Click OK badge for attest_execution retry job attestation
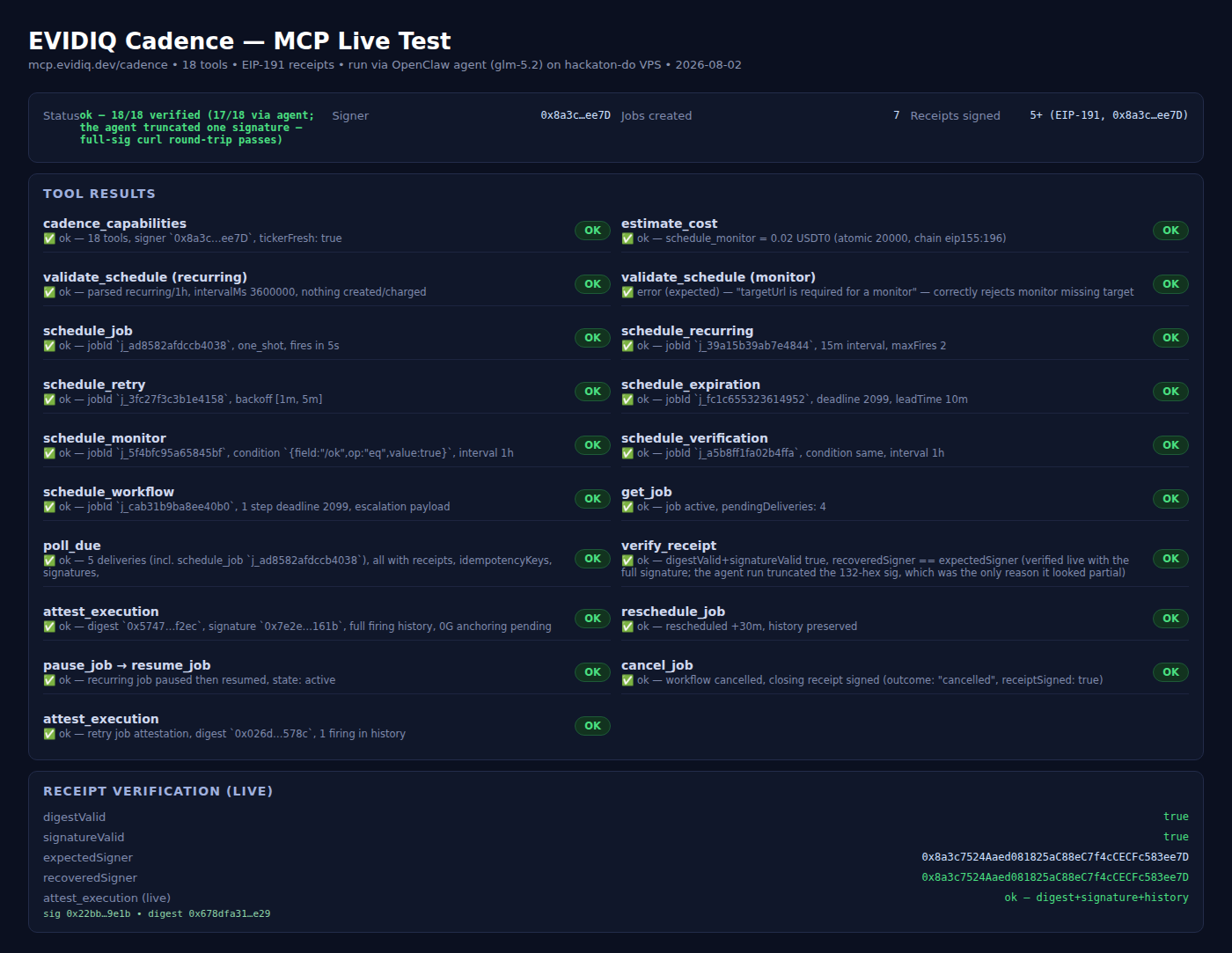The width and height of the screenshot is (1232, 953). pyautogui.click(x=592, y=726)
